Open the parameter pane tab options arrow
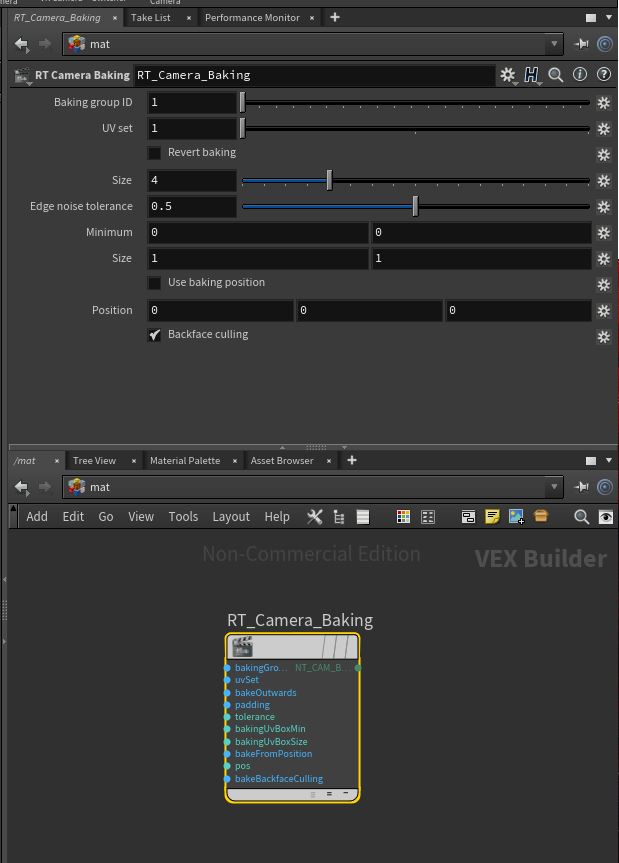Image resolution: width=619 pixels, height=863 pixels. pyautogui.click(x=609, y=18)
